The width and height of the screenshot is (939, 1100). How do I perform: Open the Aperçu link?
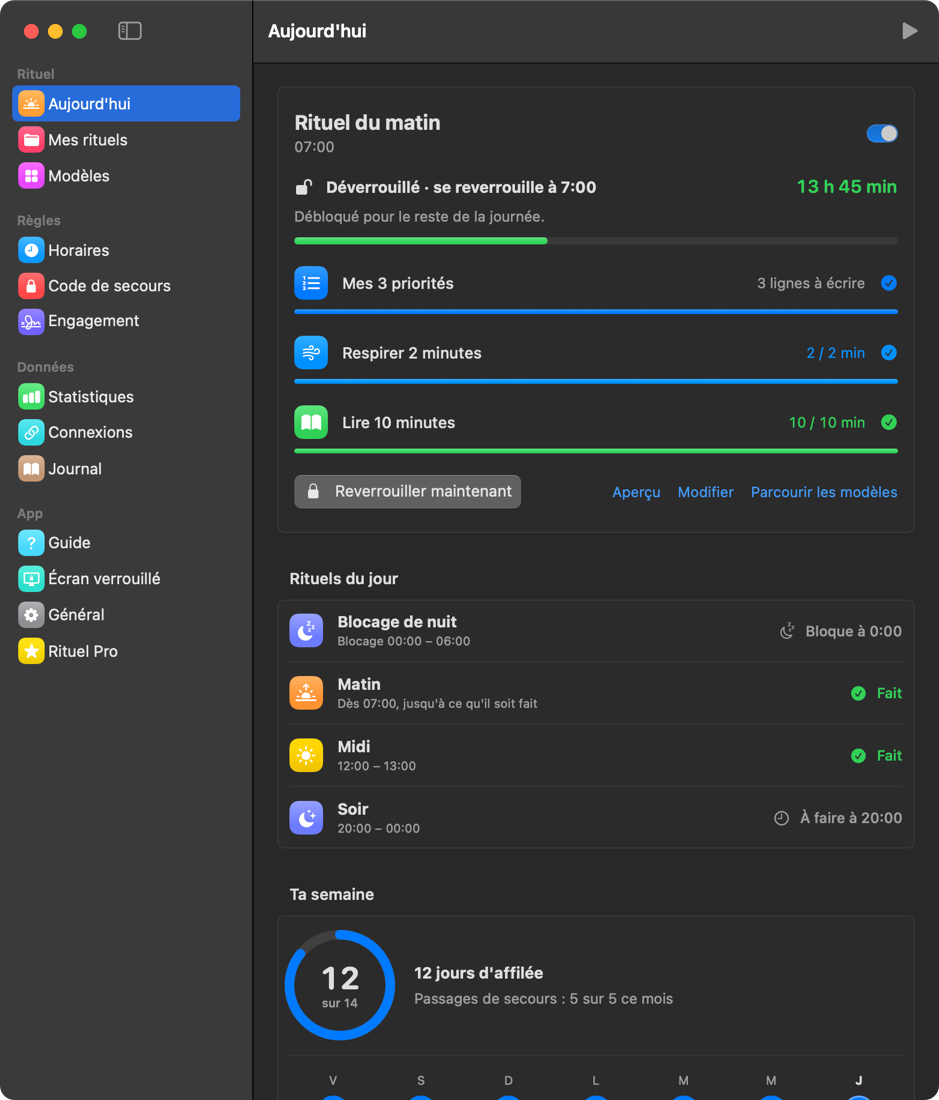636,492
